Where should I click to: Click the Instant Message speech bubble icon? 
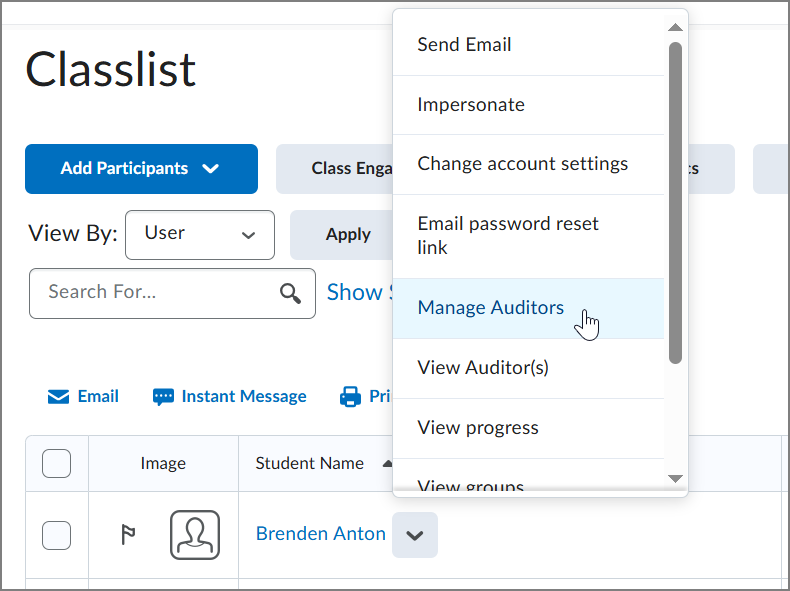point(163,397)
